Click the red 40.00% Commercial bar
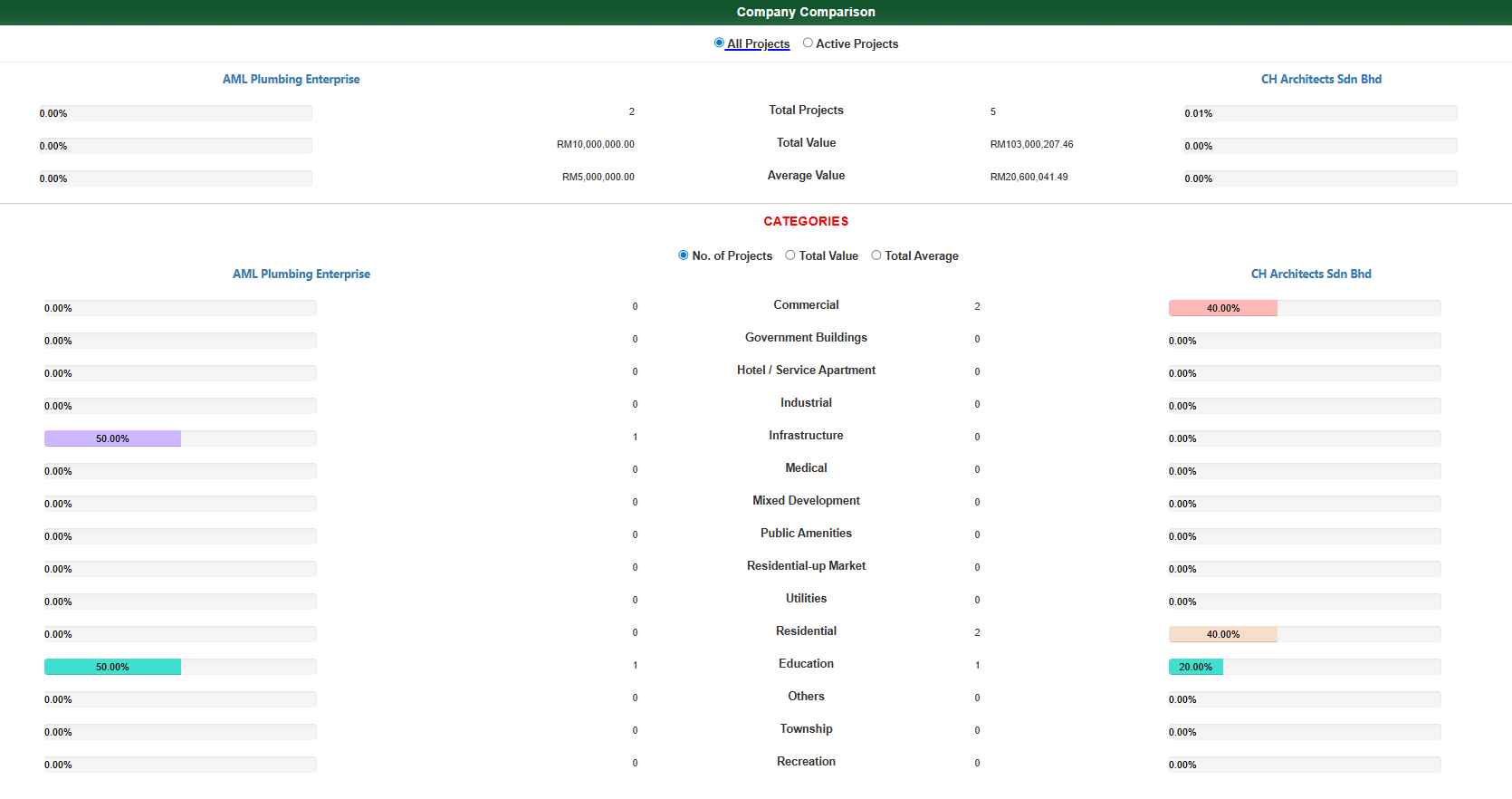Viewport: 1512px width, 799px height. (1222, 308)
